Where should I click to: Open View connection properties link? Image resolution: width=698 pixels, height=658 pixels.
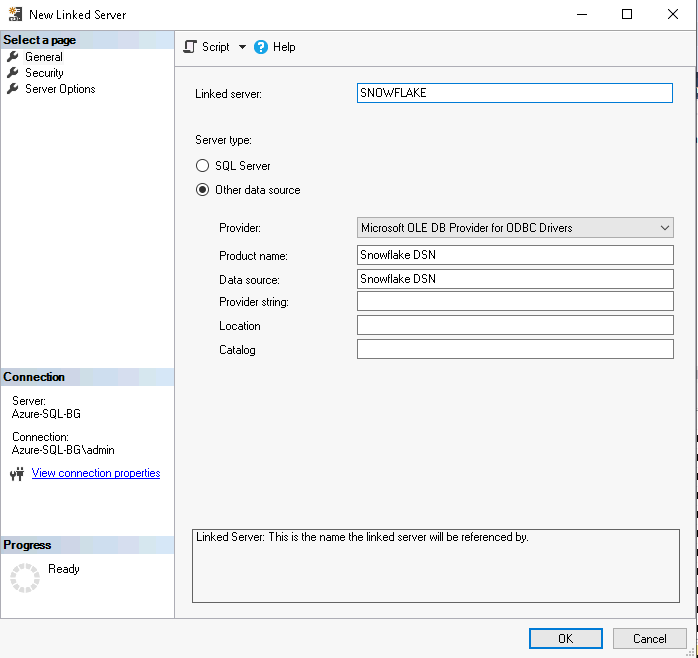click(x=96, y=473)
